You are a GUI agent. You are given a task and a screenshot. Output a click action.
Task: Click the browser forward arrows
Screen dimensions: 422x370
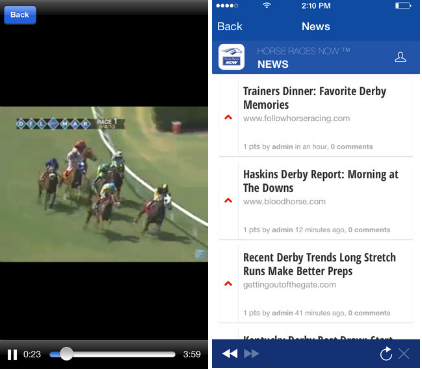(252, 354)
